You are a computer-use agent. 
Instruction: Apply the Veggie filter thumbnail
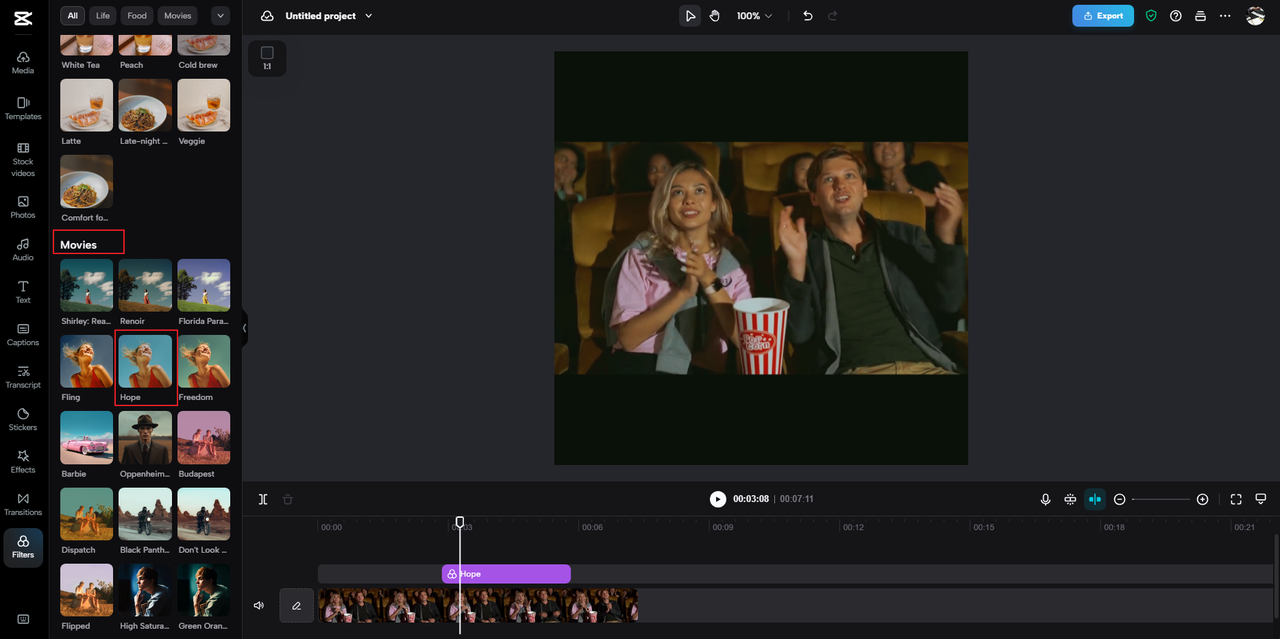[204, 105]
